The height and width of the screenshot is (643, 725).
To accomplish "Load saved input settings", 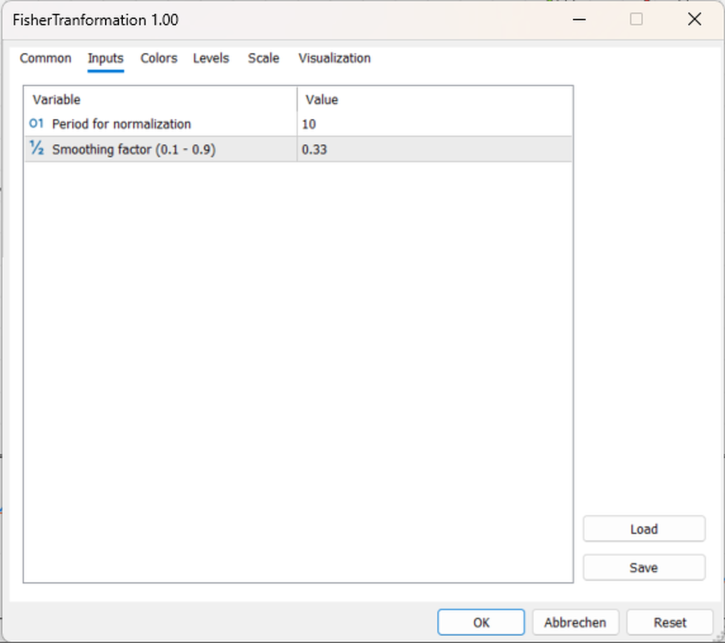I will (x=644, y=529).
